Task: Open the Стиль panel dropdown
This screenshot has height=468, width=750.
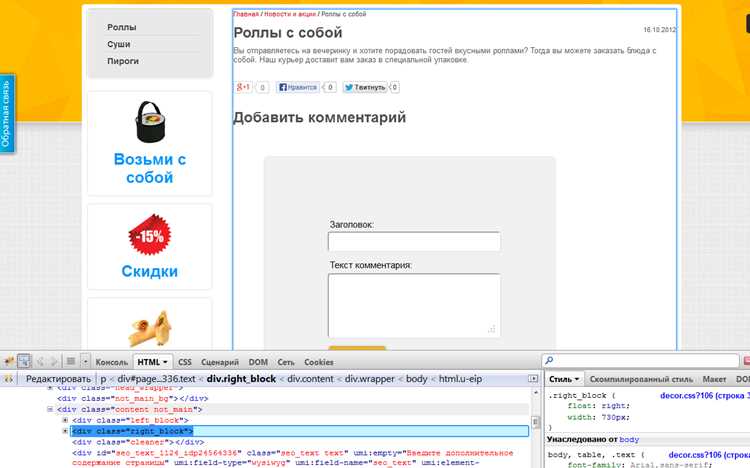Action: point(564,379)
